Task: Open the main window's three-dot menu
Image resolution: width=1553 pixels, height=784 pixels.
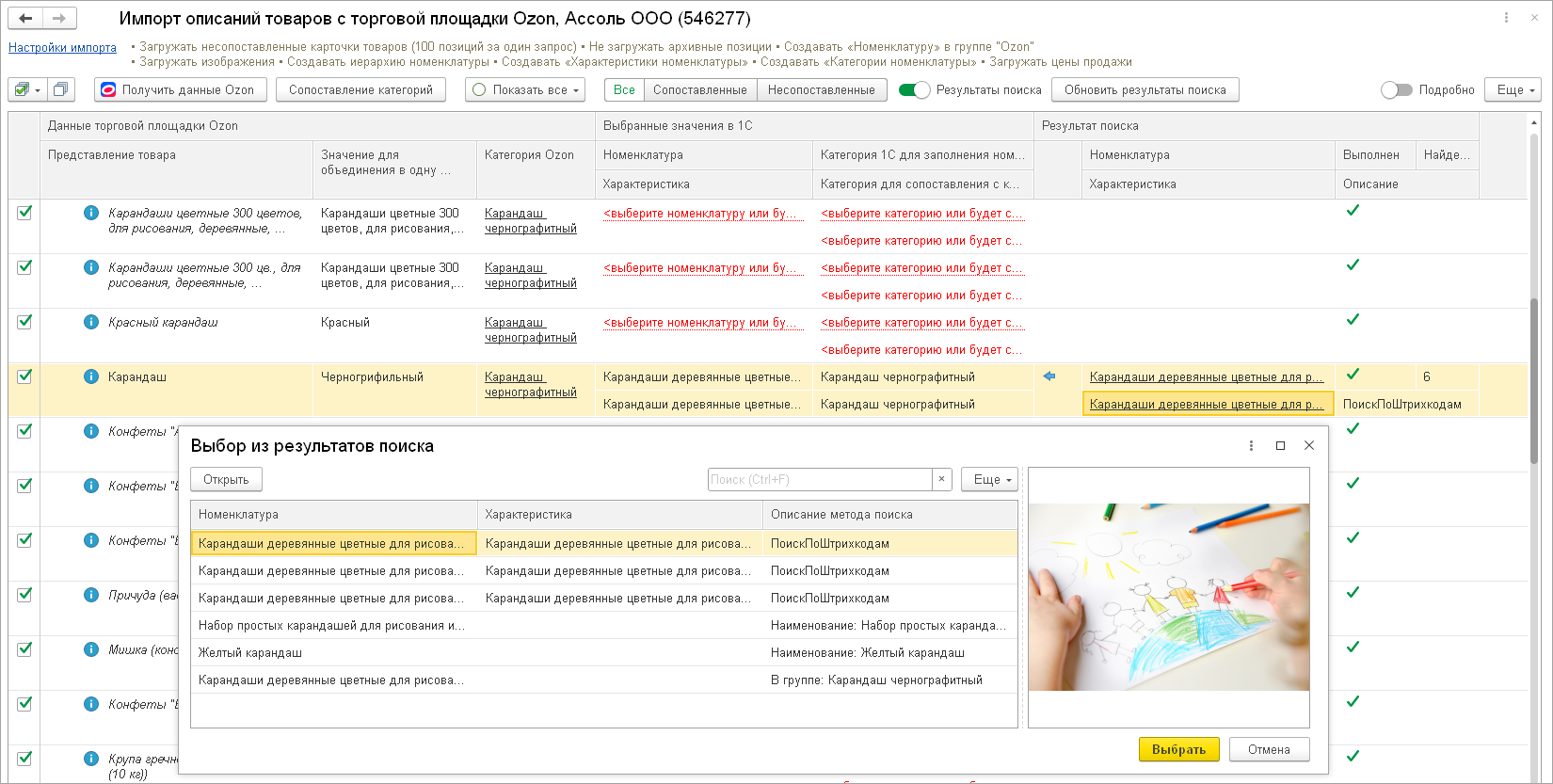Action: (x=1506, y=18)
